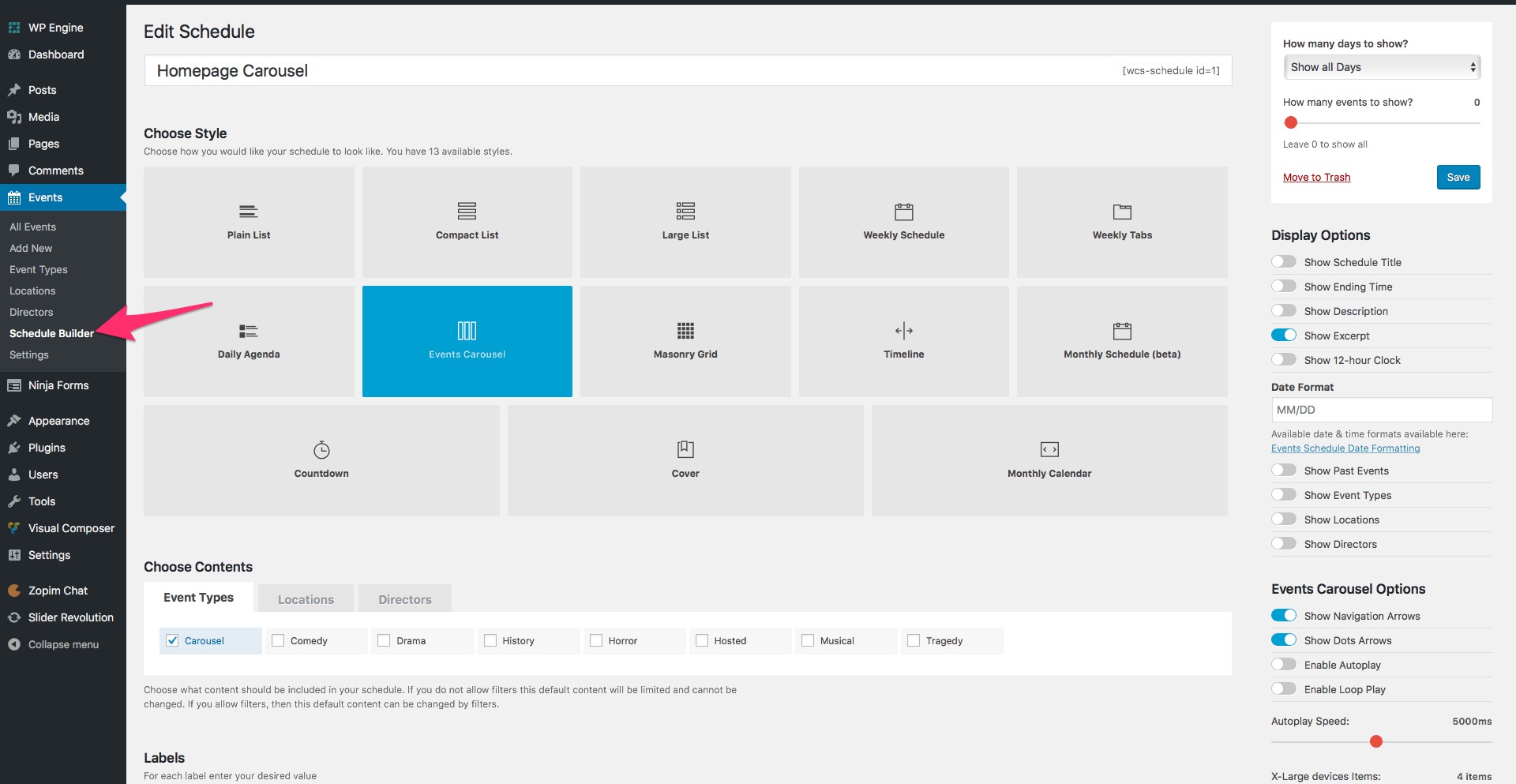Image resolution: width=1516 pixels, height=784 pixels.
Task: Open Events Schedule Date Formatting link
Action: [x=1345, y=448]
